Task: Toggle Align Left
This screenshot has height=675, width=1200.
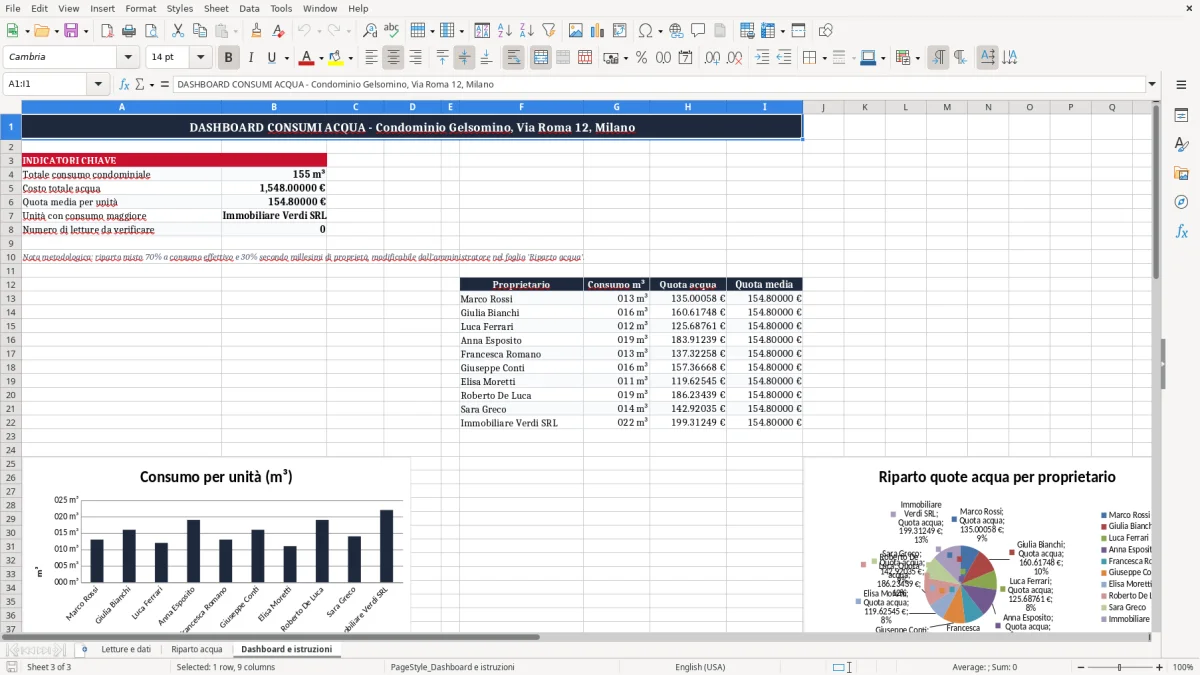Action: coord(372,58)
